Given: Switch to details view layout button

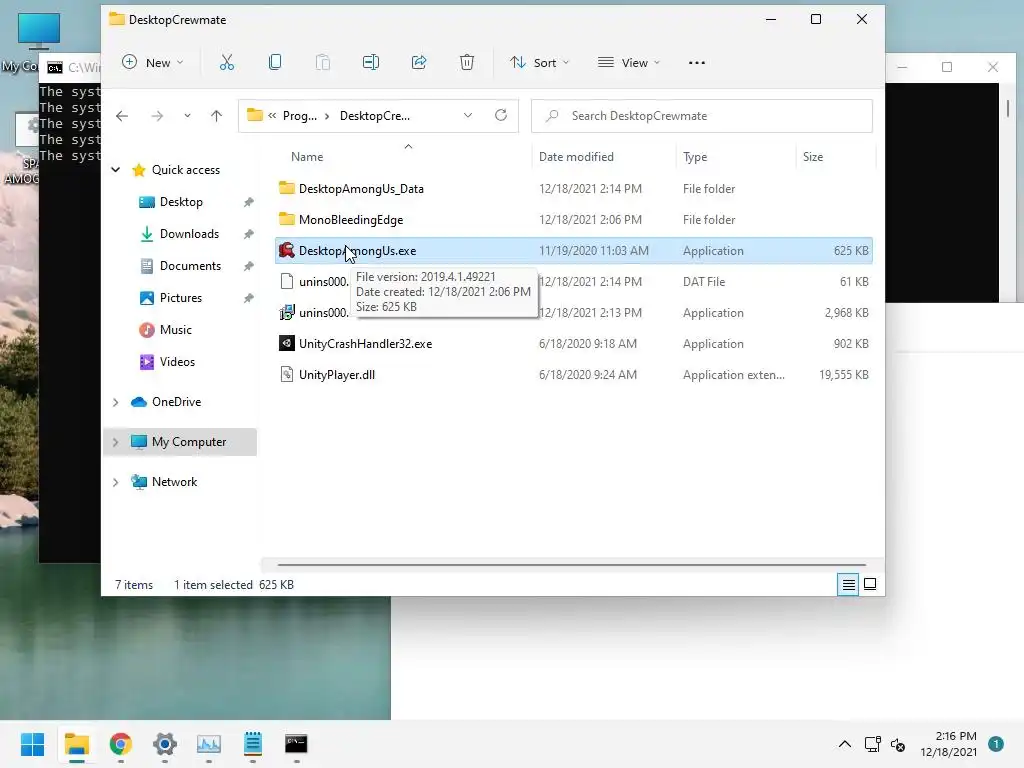Looking at the screenshot, I should click(x=848, y=584).
